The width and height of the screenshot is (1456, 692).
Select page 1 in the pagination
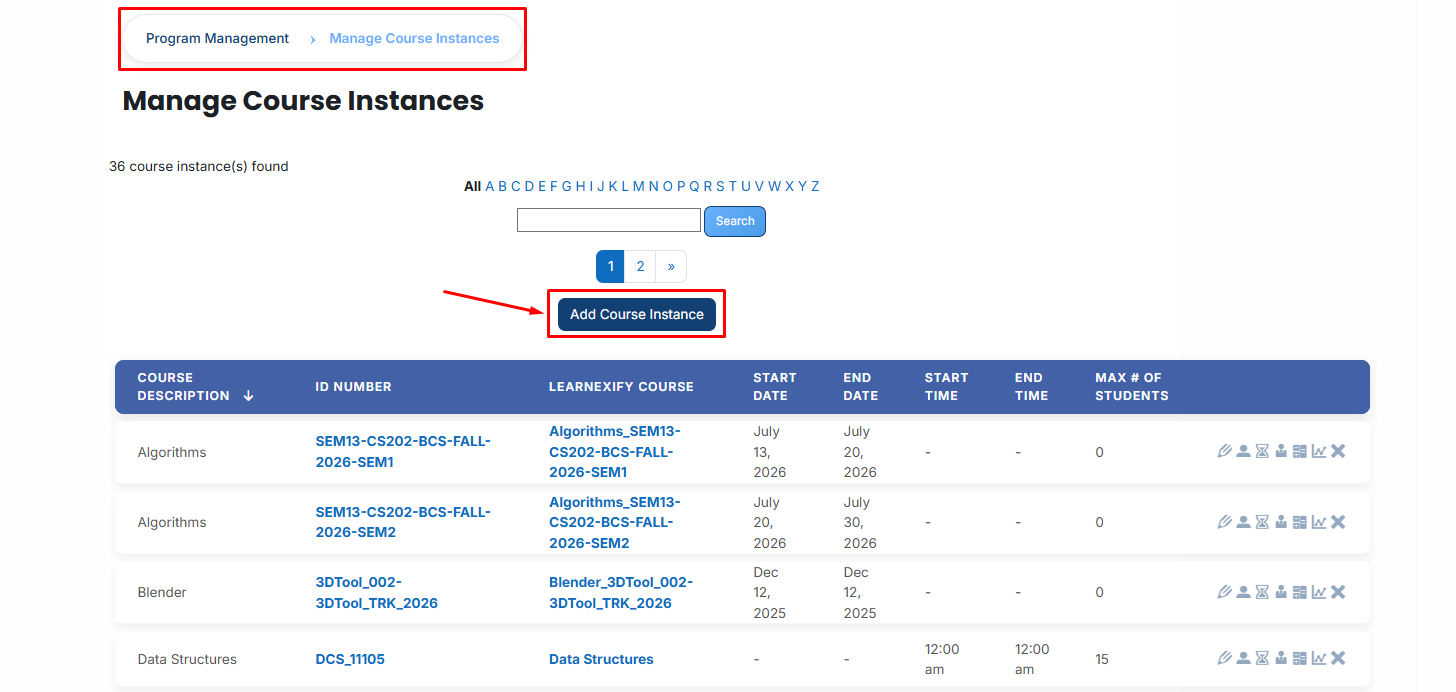pyautogui.click(x=610, y=267)
